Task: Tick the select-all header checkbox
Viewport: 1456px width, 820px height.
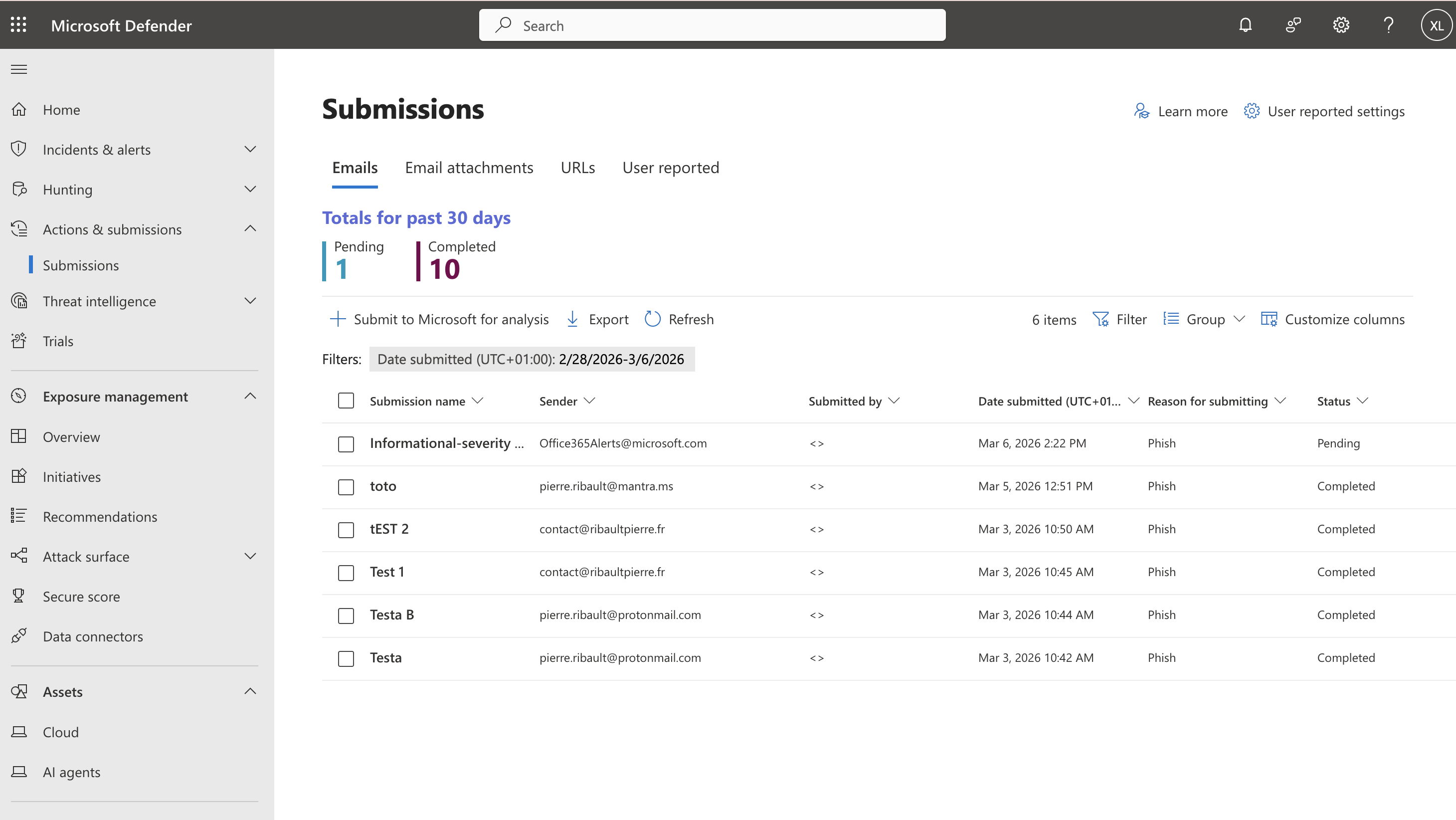Action: tap(346, 401)
